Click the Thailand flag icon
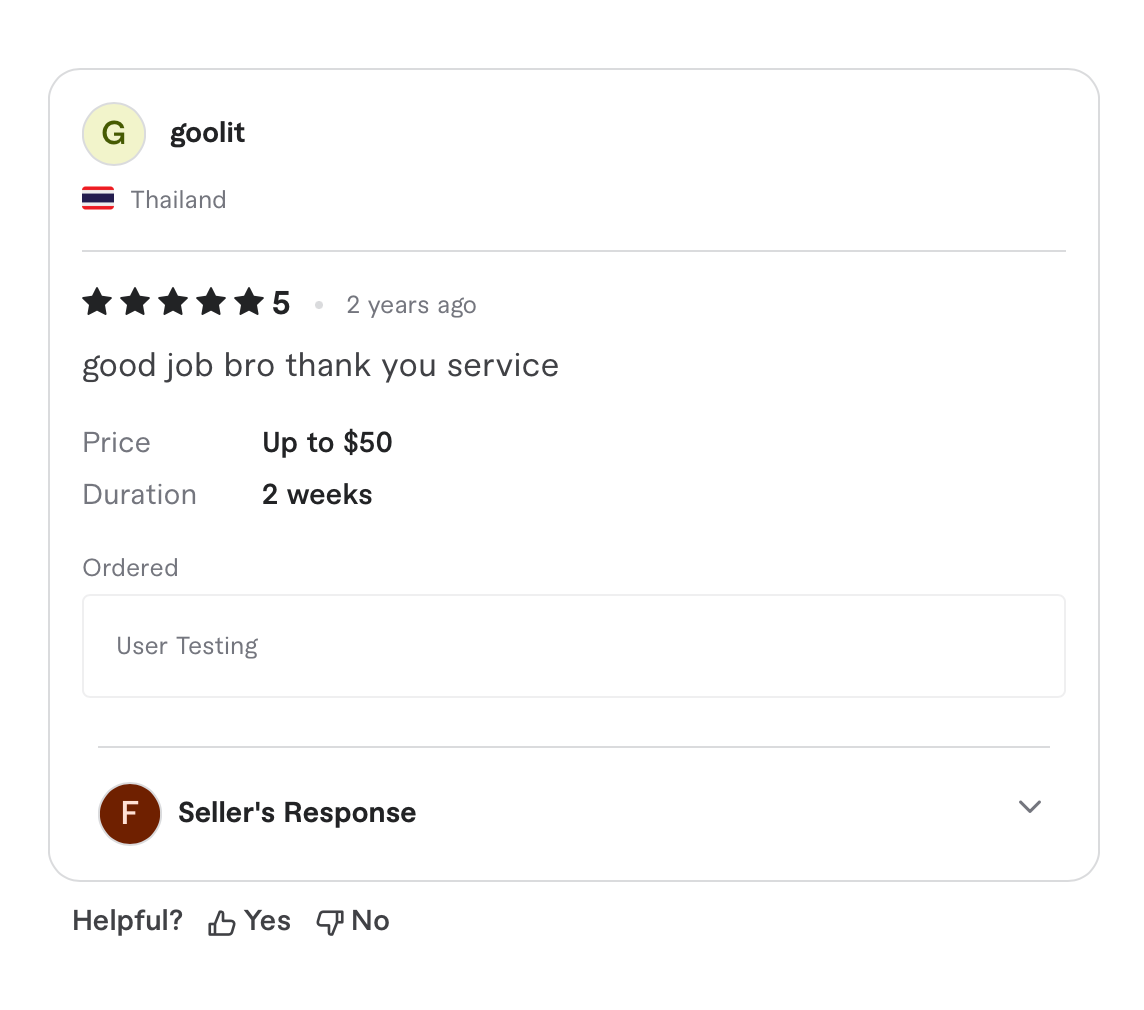The image size is (1144, 1010). tap(99, 198)
